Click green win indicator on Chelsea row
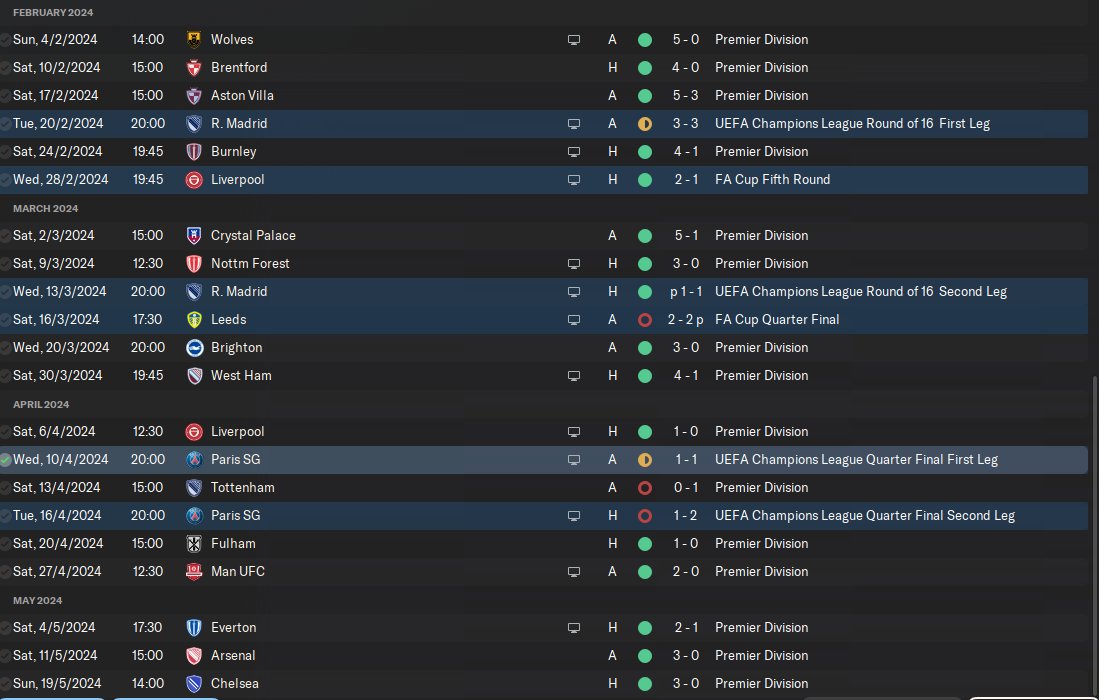 [645, 684]
